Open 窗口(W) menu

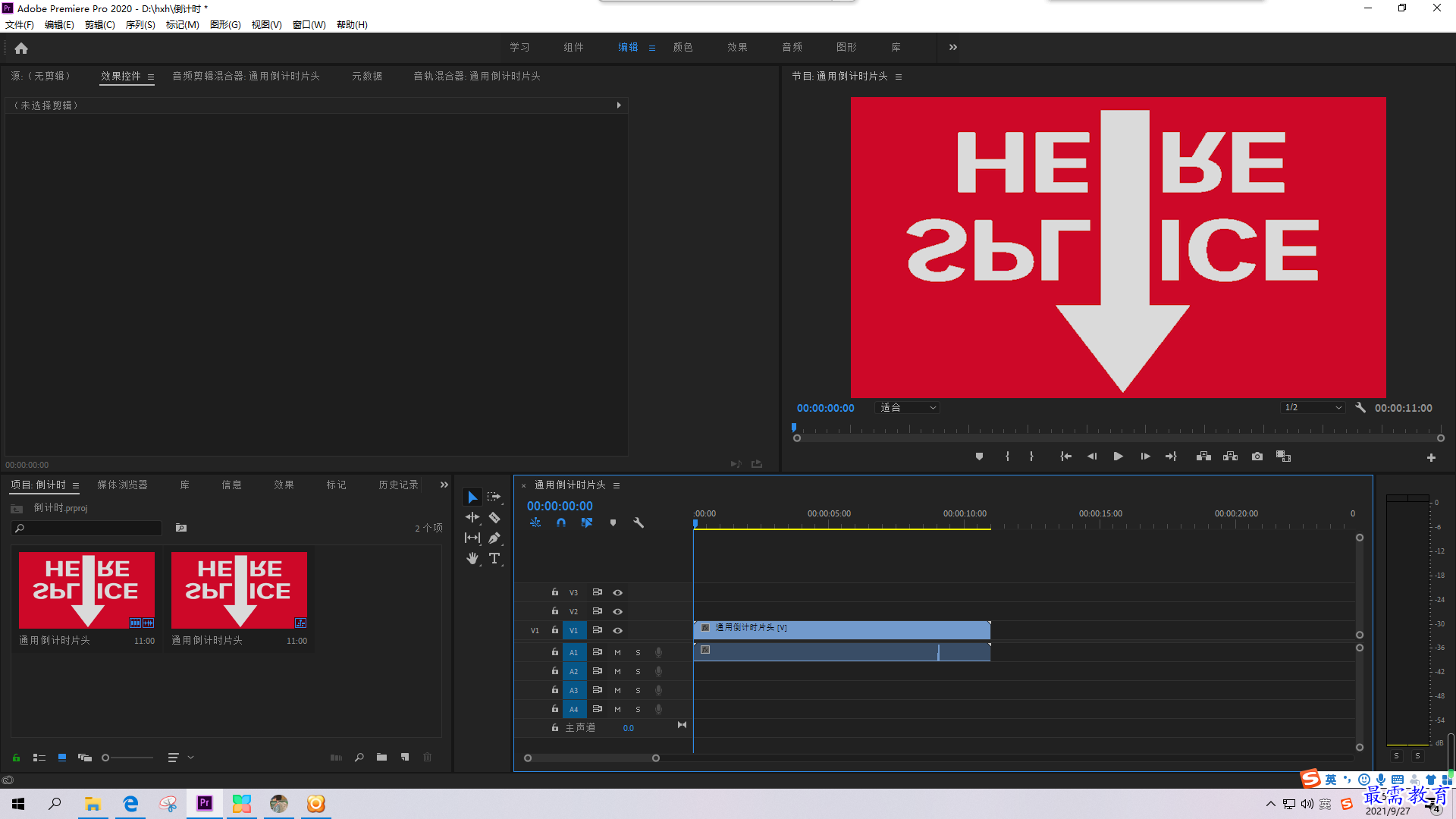pos(309,24)
